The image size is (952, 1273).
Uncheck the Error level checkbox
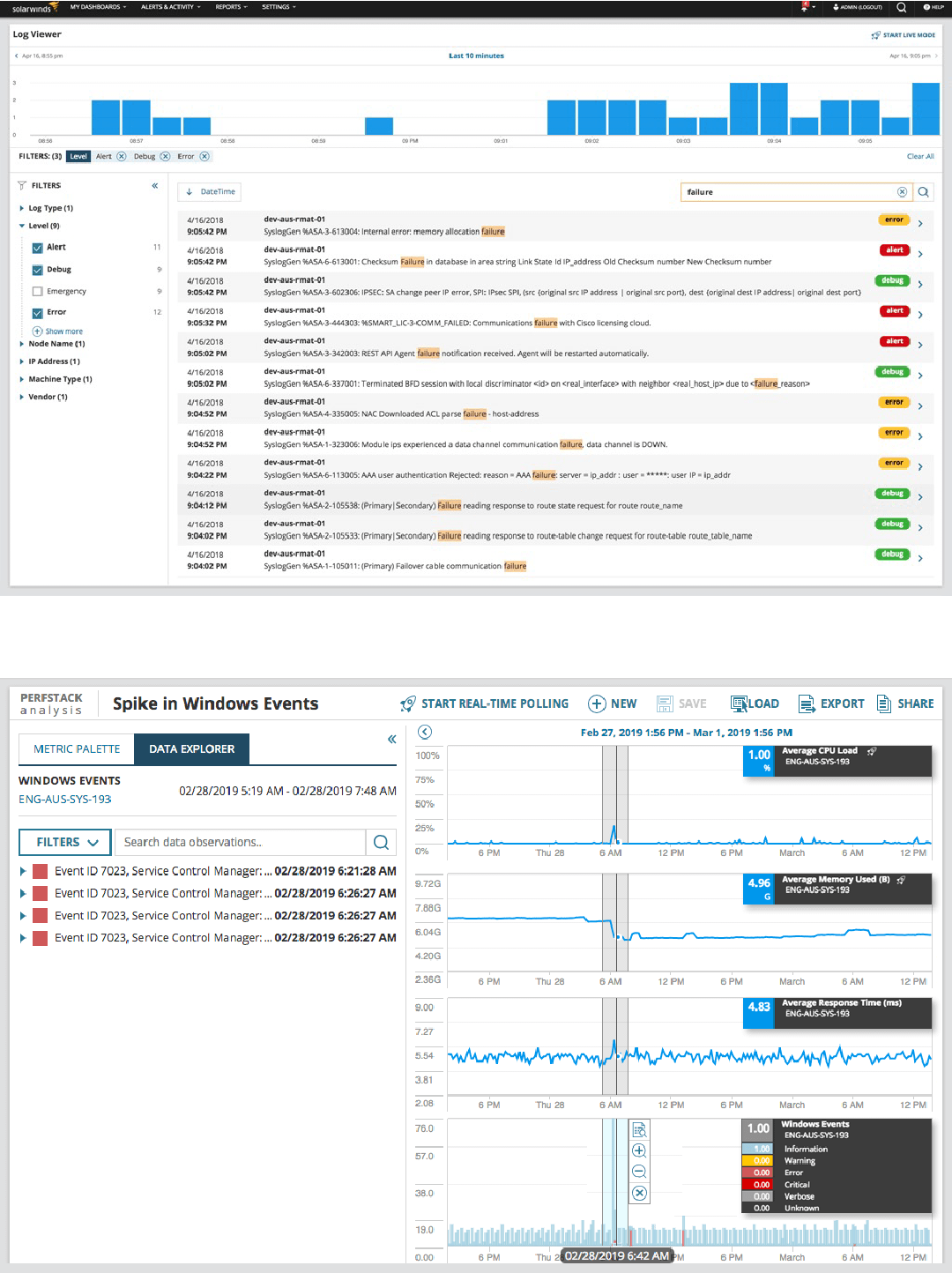point(37,313)
